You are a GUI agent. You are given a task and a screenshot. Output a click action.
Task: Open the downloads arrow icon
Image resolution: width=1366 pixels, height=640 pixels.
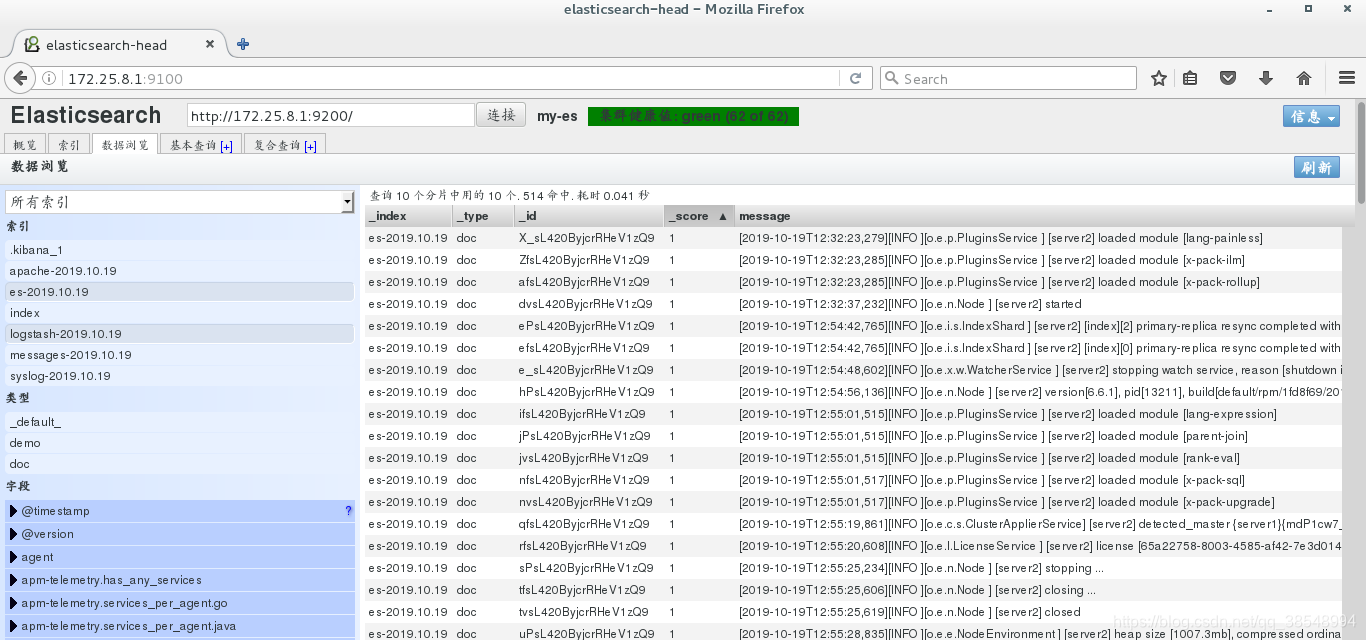[x=1266, y=78]
